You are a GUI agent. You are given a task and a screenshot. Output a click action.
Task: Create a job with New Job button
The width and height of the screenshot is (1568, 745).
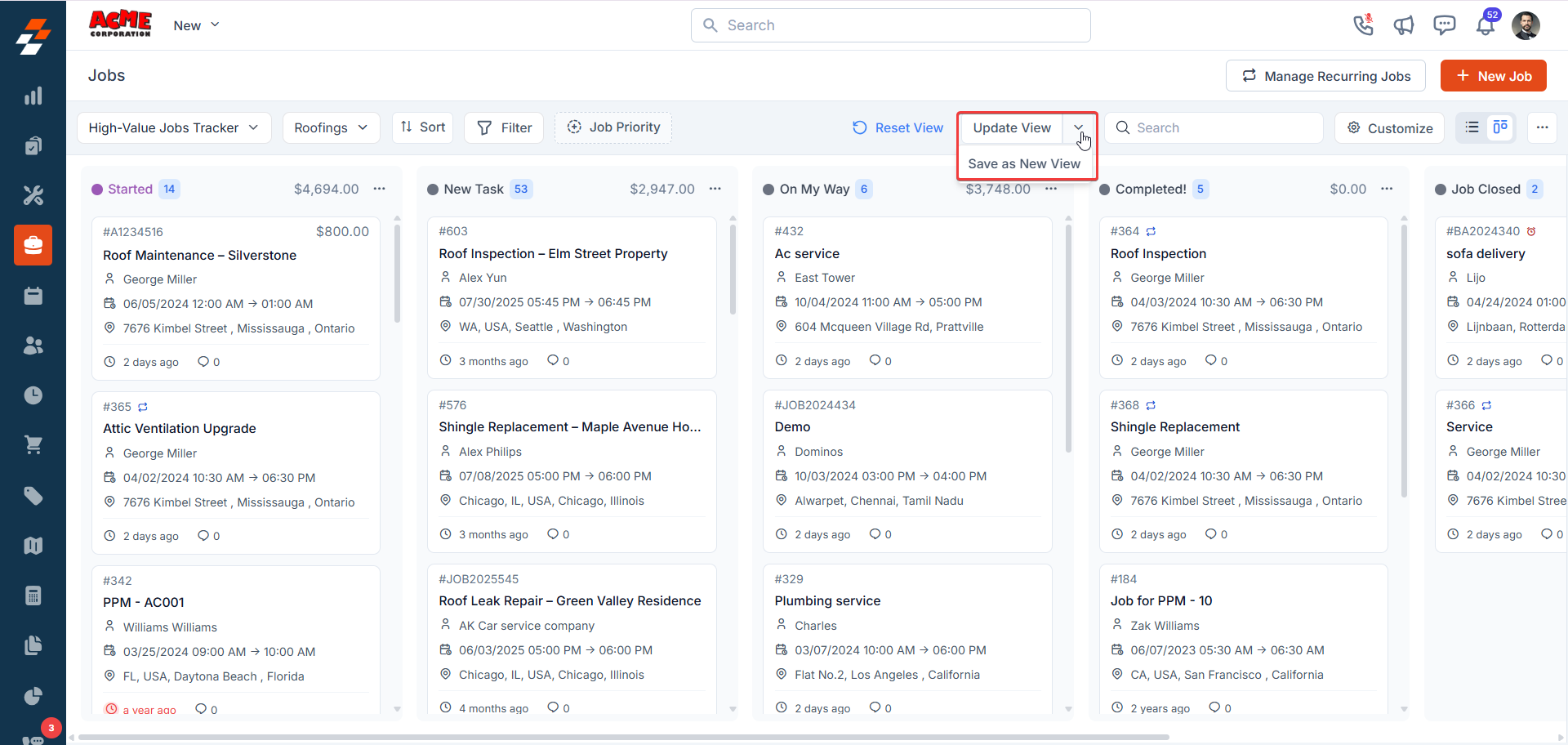click(x=1493, y=76)
